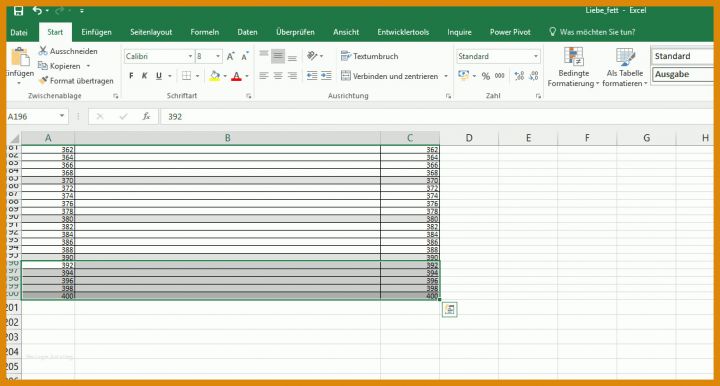Switch to the Formeln tab
The width and height of the screenshot is (720, 386).
point(205,32)
